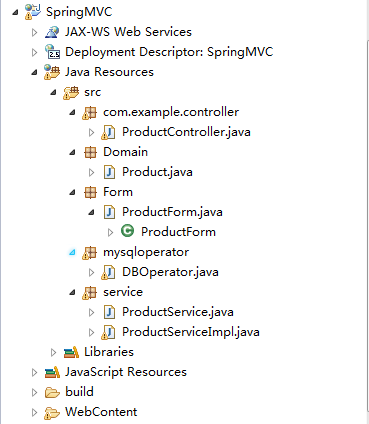This screenshot has width=369, height=424.
Task: Expand JAX-WS Web Services node
Action: tap(34, 32)
